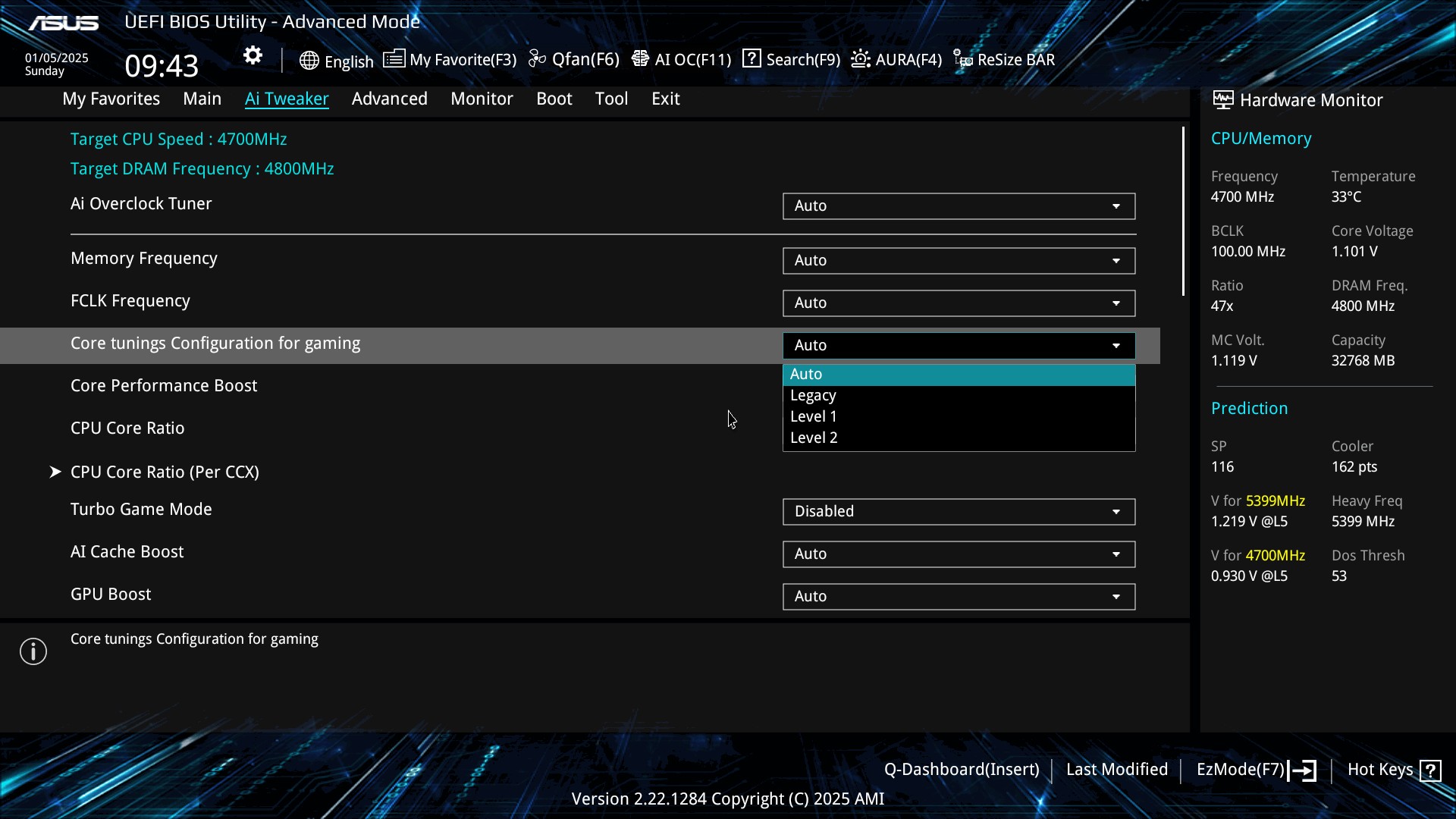Expand the Ai Overclock Tuner dropdown
This screenshot has width=1456, height=819.
[x=959, y=206]
